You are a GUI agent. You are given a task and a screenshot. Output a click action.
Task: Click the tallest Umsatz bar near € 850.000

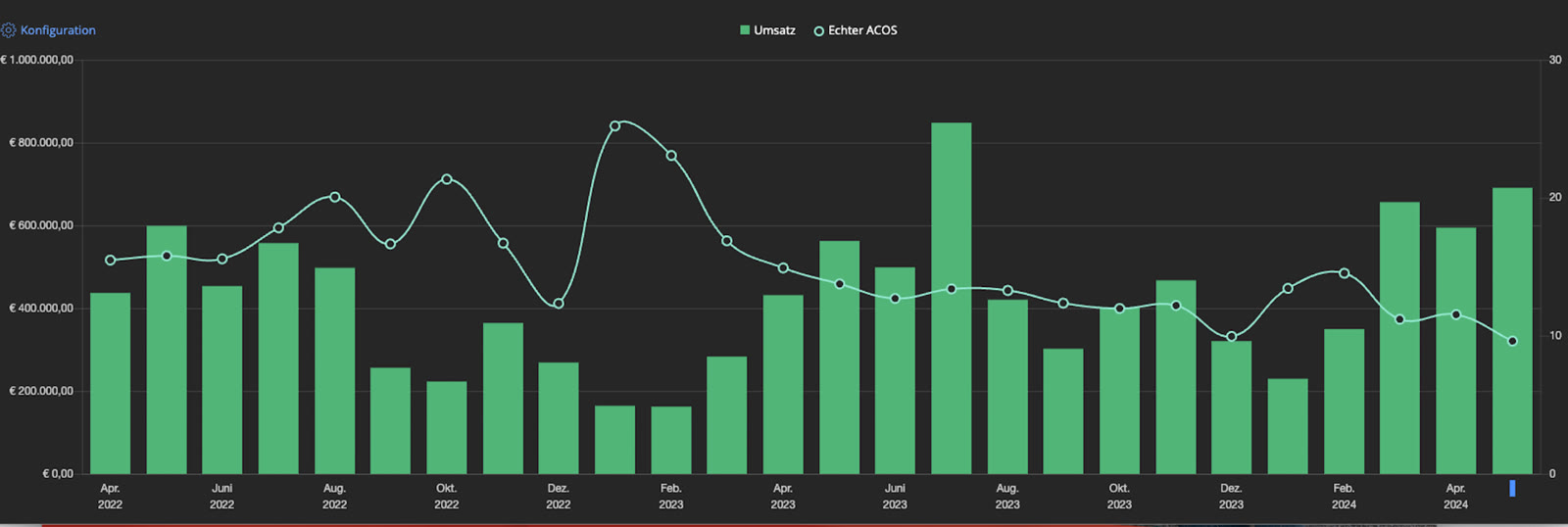952,298
